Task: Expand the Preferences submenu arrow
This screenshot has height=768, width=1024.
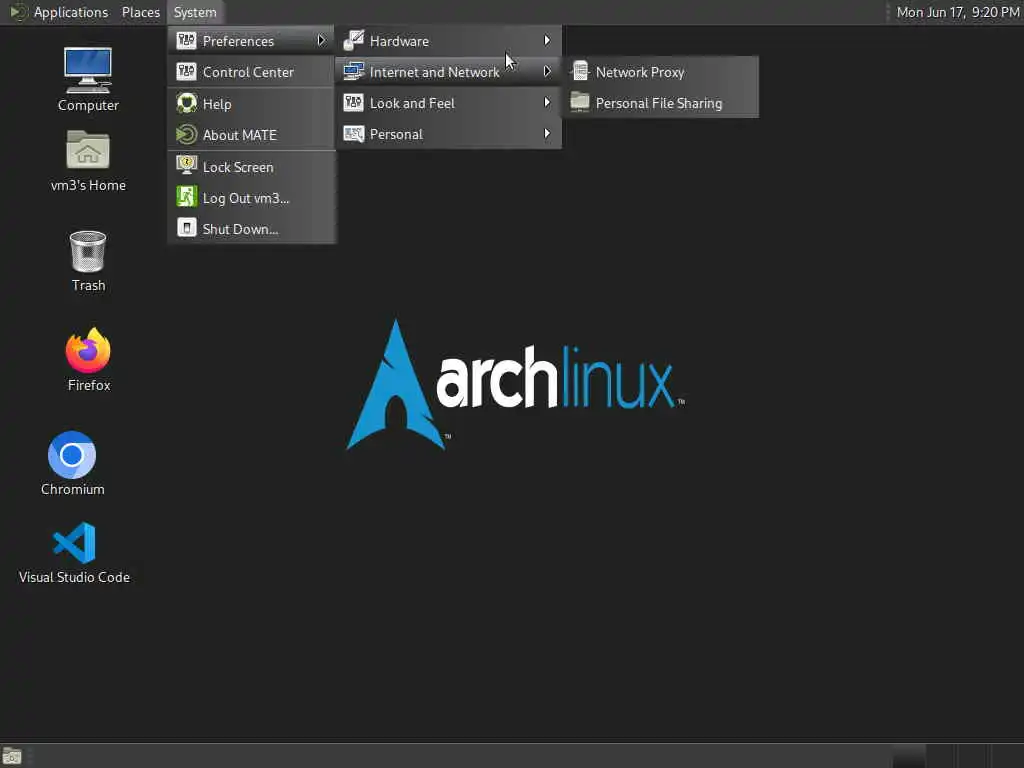Action: pos(321,40)
